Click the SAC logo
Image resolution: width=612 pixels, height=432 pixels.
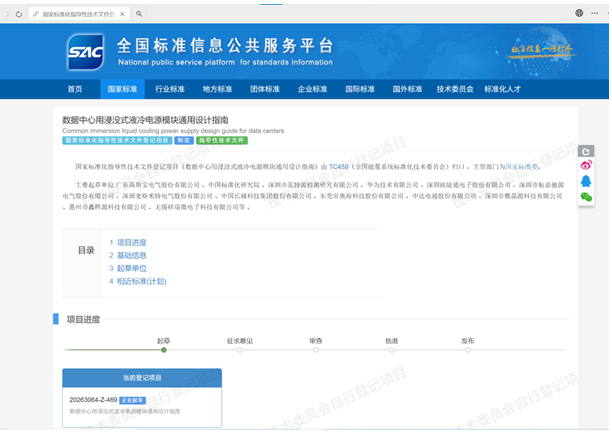(x=85, y=52)
